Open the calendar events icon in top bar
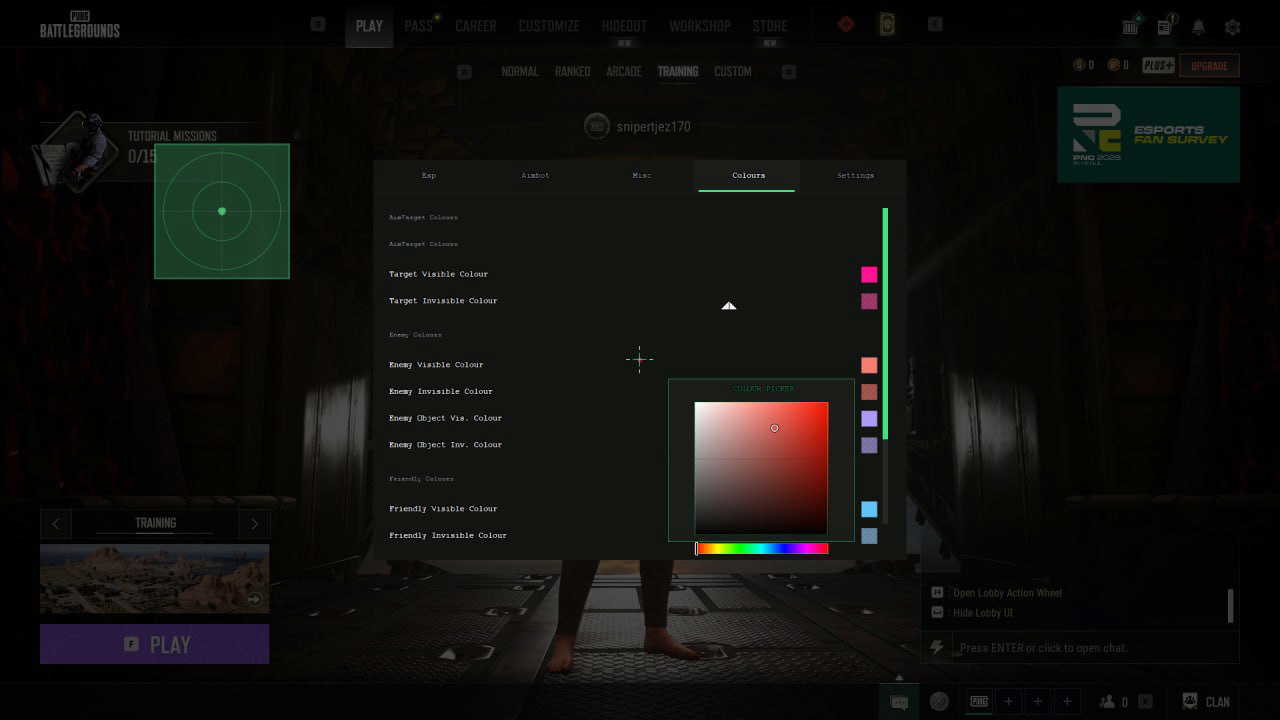The height and width of the screenshot is (720, 1280). pyautogui.click(x=1131, y=27)
